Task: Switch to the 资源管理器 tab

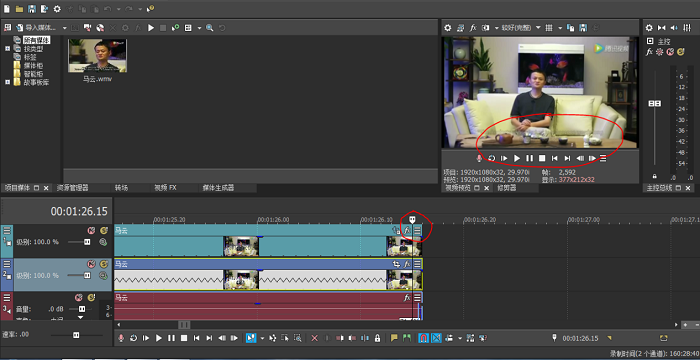Action: coord(72,188)
